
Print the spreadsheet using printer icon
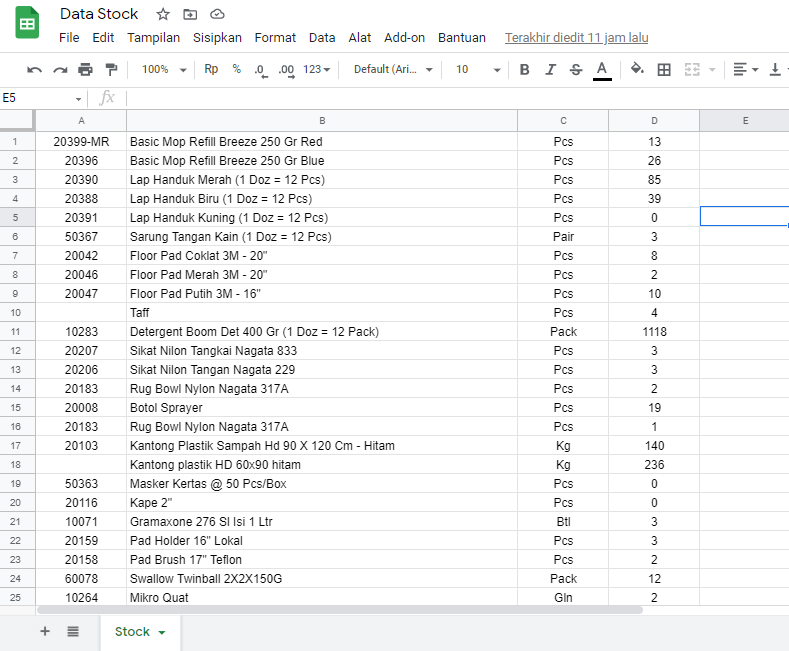pyautogui.click(x=86, y=69)
